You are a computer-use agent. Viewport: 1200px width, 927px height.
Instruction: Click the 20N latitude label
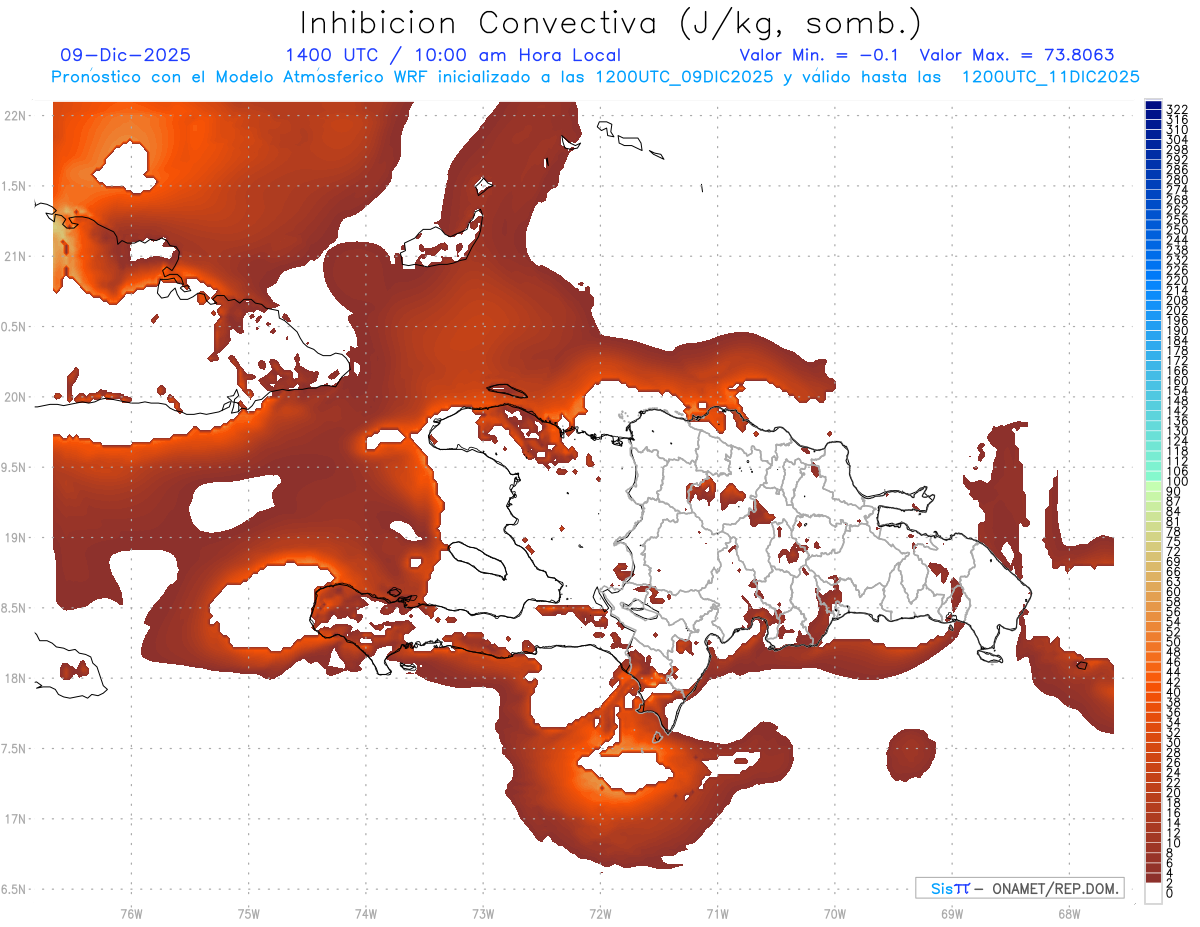click(x=14, y=397)
